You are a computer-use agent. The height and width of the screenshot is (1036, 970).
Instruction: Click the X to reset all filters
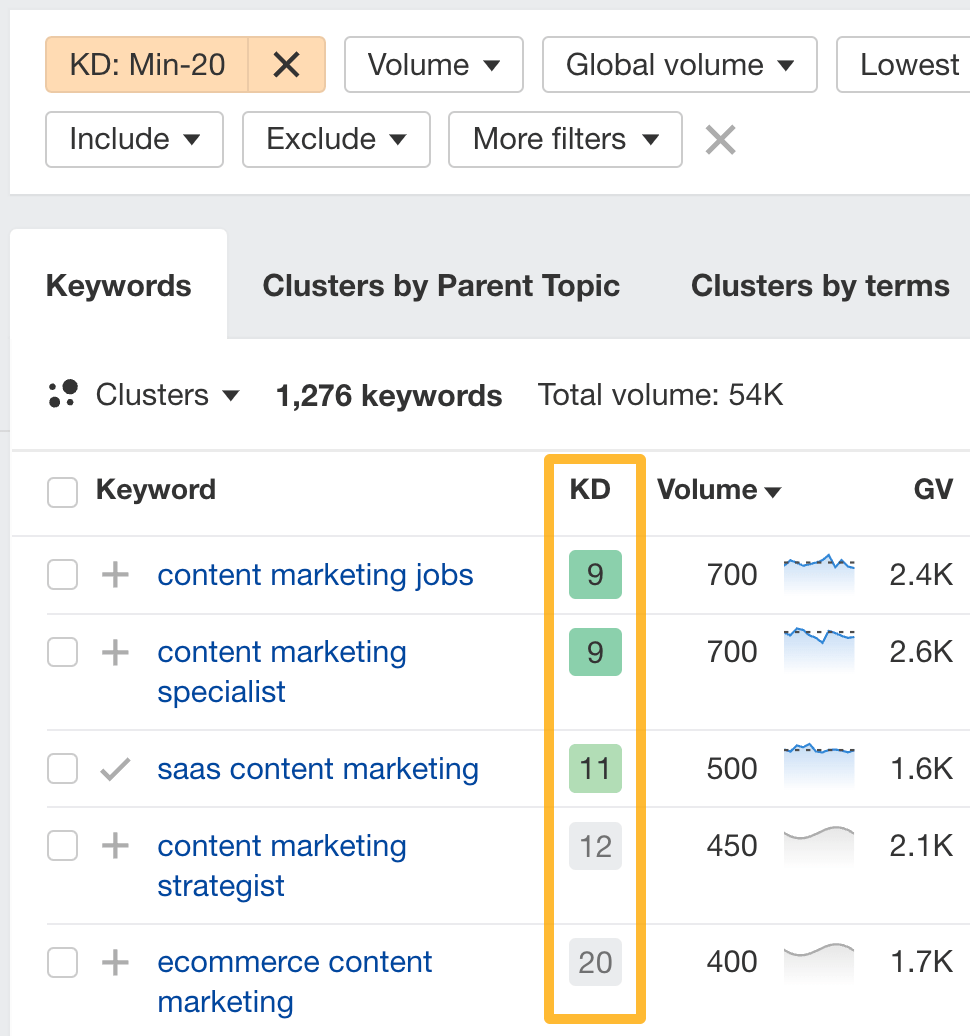coord(719,139)
